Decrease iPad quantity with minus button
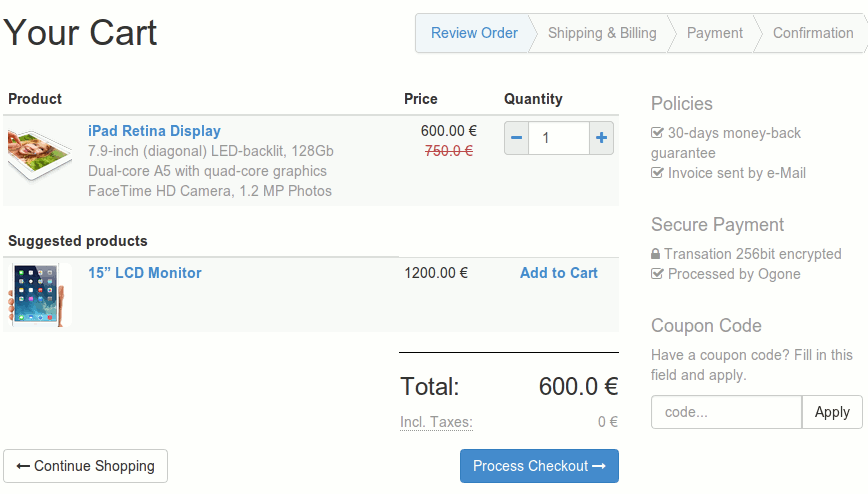This screenshot has height=494, width=868. 516,138
